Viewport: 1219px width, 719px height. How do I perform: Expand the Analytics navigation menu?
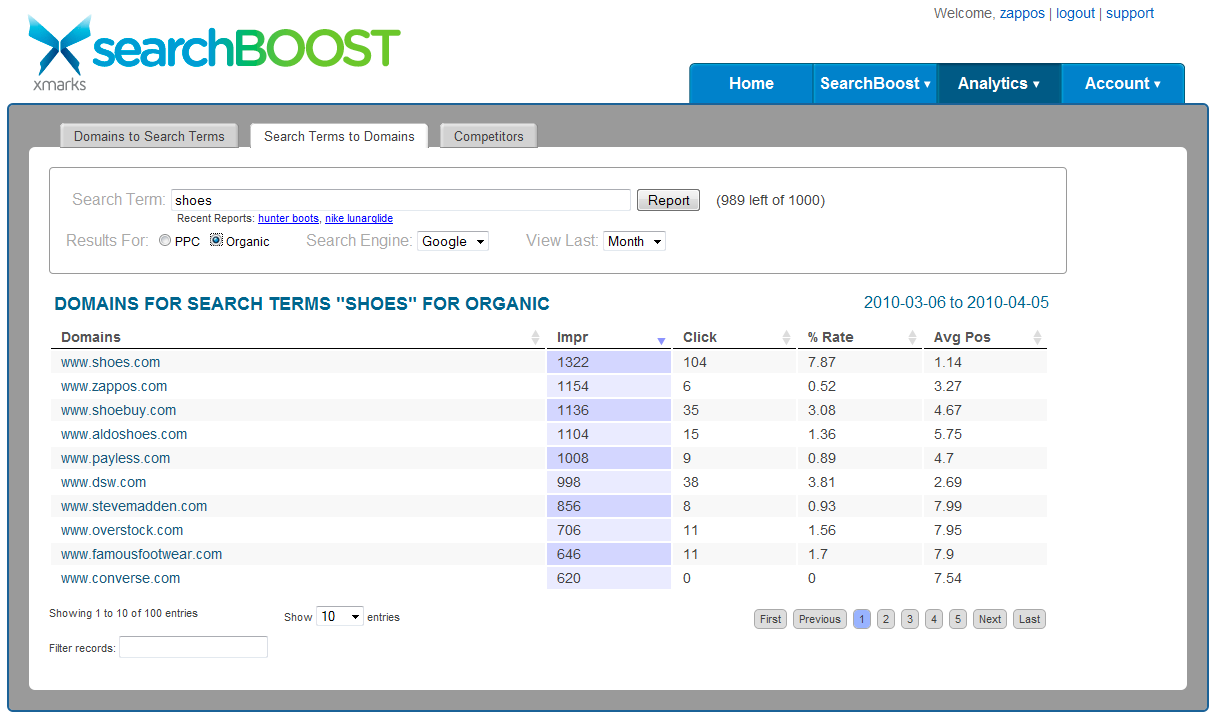(x=998, y=84)
